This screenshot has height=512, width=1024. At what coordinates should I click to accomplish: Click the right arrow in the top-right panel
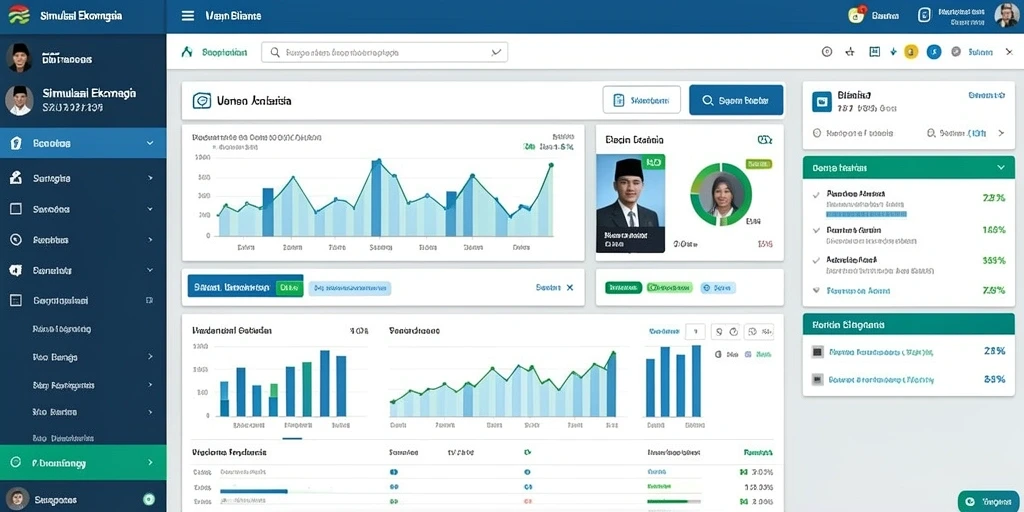click(x=1001, y=133)
